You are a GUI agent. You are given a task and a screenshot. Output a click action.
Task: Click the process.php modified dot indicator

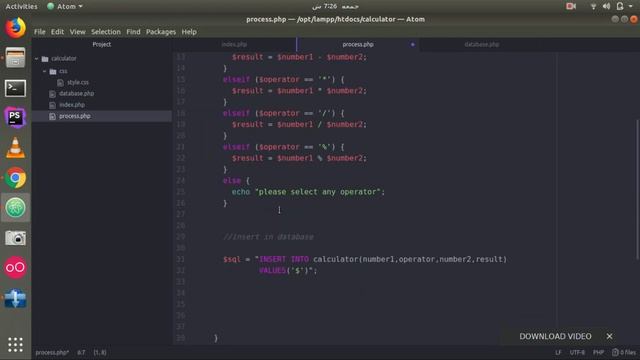click(x=413, y=44)
